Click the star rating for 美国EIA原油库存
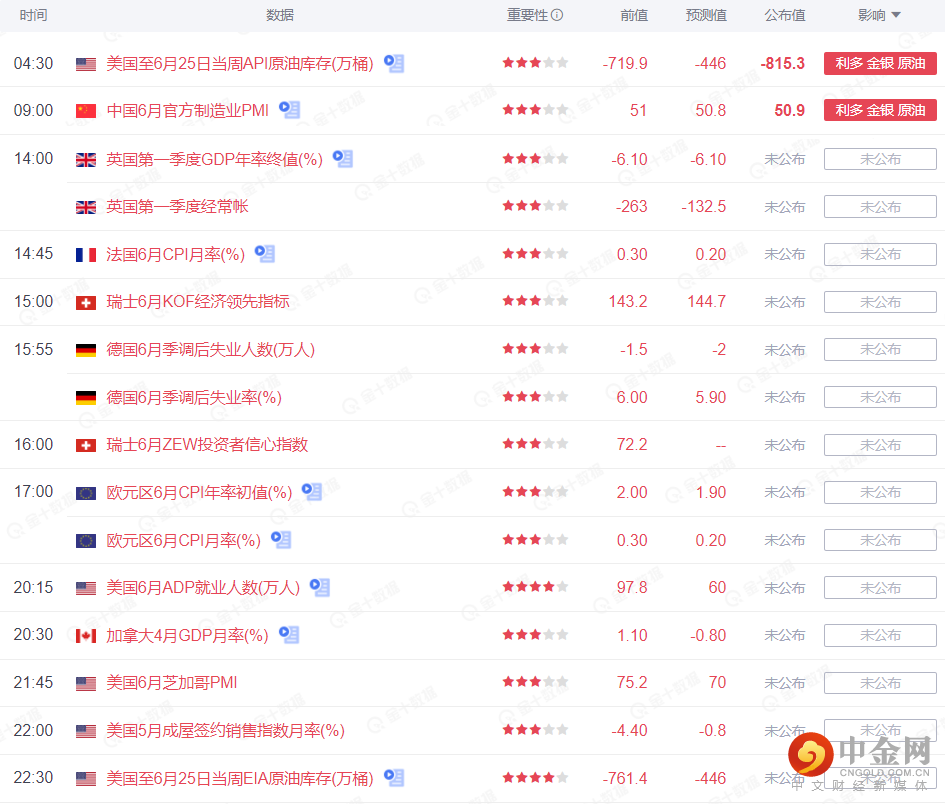The height and width of the screenshot is (804, 945). (535, 777)
